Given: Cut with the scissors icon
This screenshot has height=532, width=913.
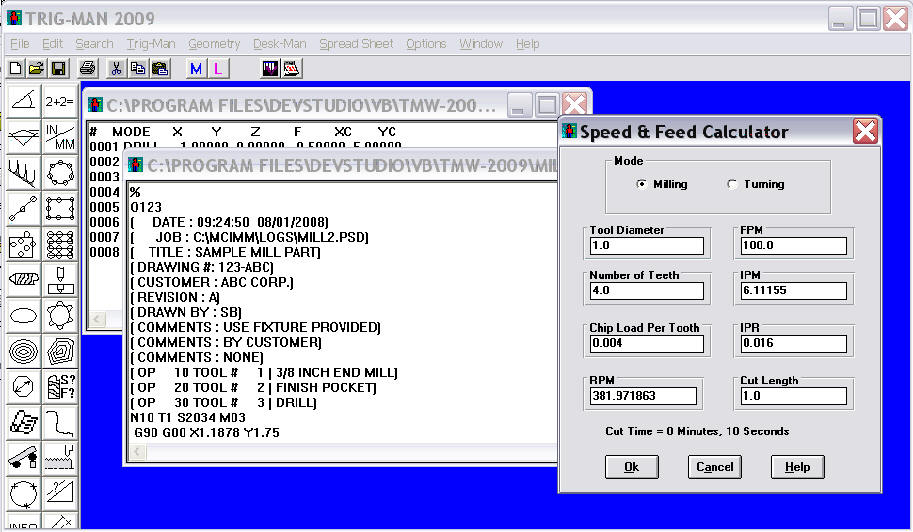Looking at the screenshot, I should (x=116, y=69).
